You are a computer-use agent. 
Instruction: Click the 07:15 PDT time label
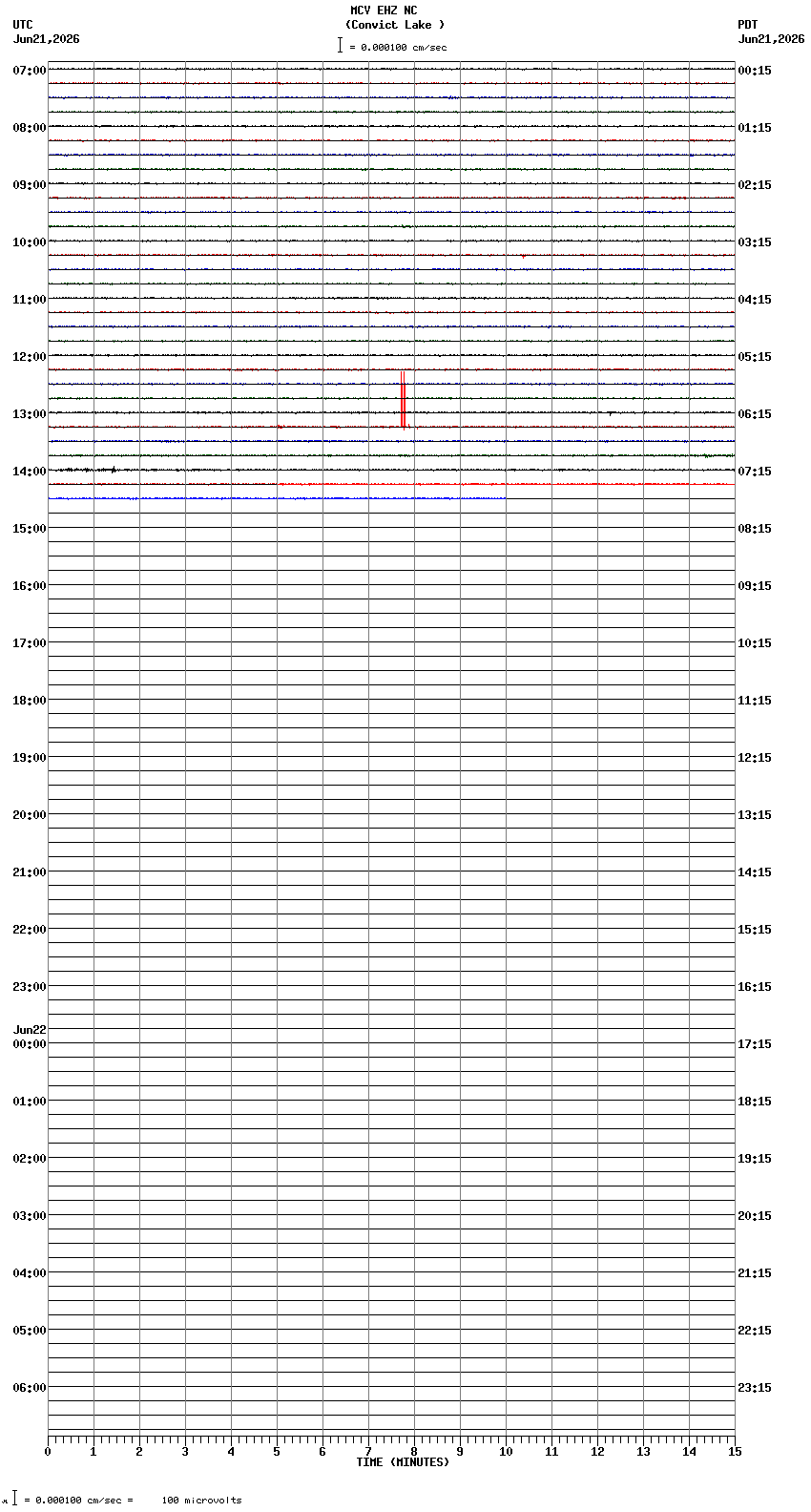(755, 472)
